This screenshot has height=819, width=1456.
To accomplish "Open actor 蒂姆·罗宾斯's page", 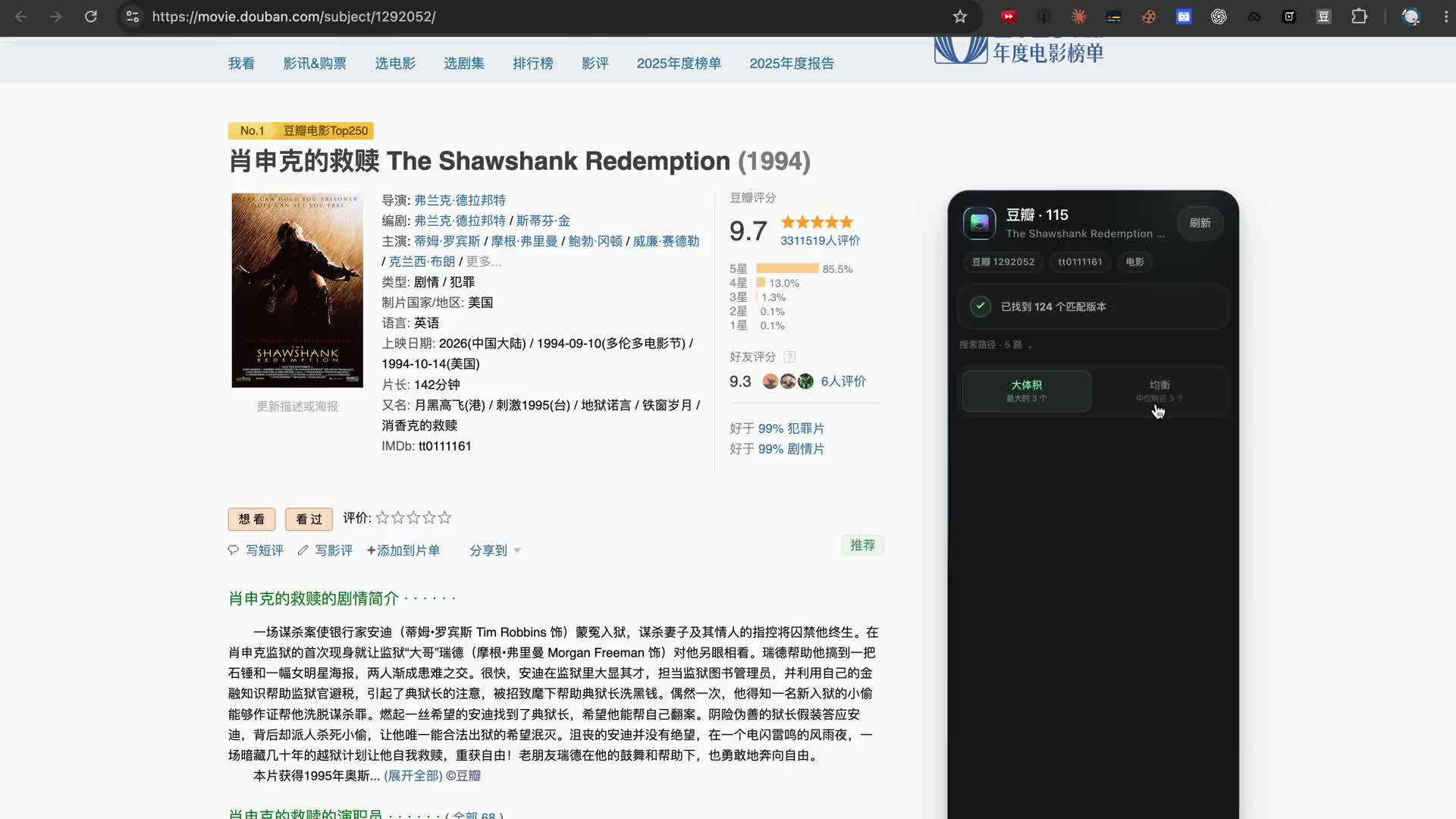I will tap(447, 241).
